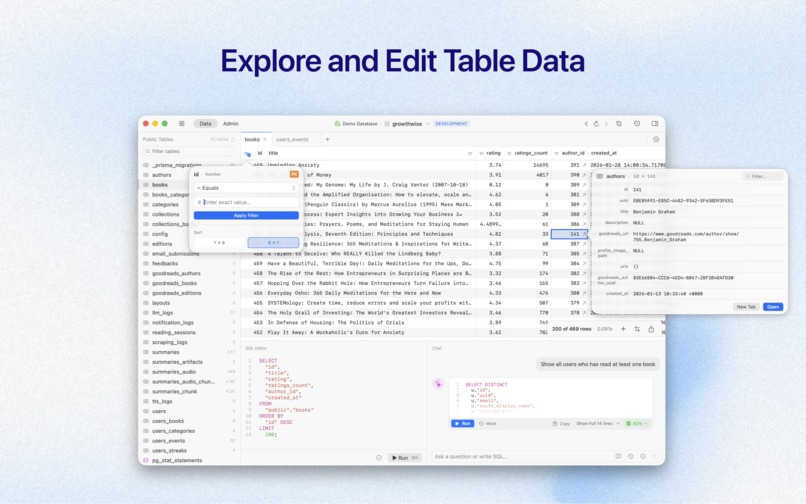Open the goodreads_books table in sidebar

(x=174, y=283)
